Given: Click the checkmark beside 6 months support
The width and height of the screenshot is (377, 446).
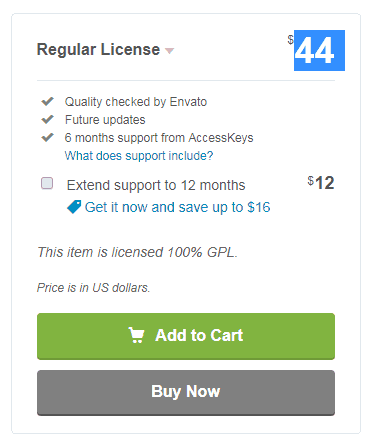Looking at the screenshot, I should (x=47, y=137).
